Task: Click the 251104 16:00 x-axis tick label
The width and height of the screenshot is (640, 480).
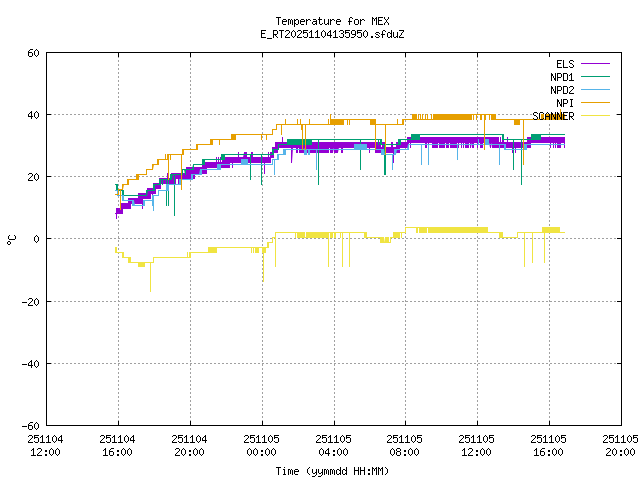Action: (118, 445)
